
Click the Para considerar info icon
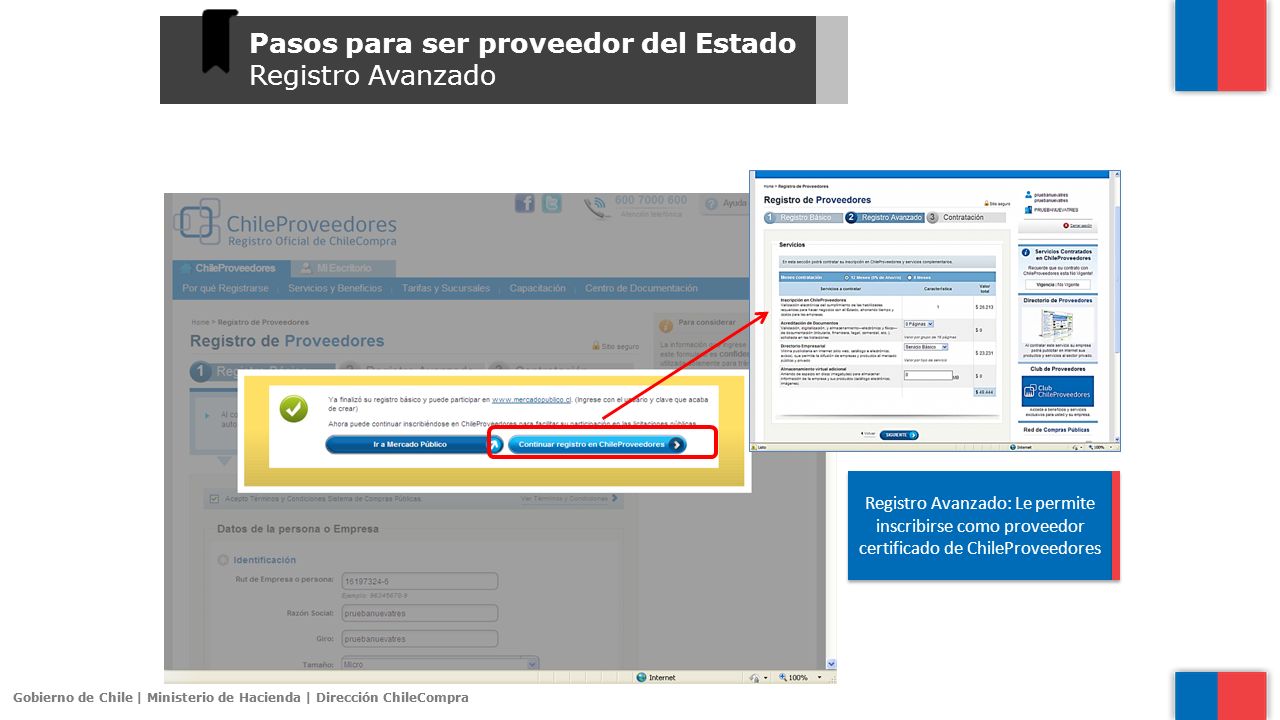pyautogui.click(x=666, y=324)
